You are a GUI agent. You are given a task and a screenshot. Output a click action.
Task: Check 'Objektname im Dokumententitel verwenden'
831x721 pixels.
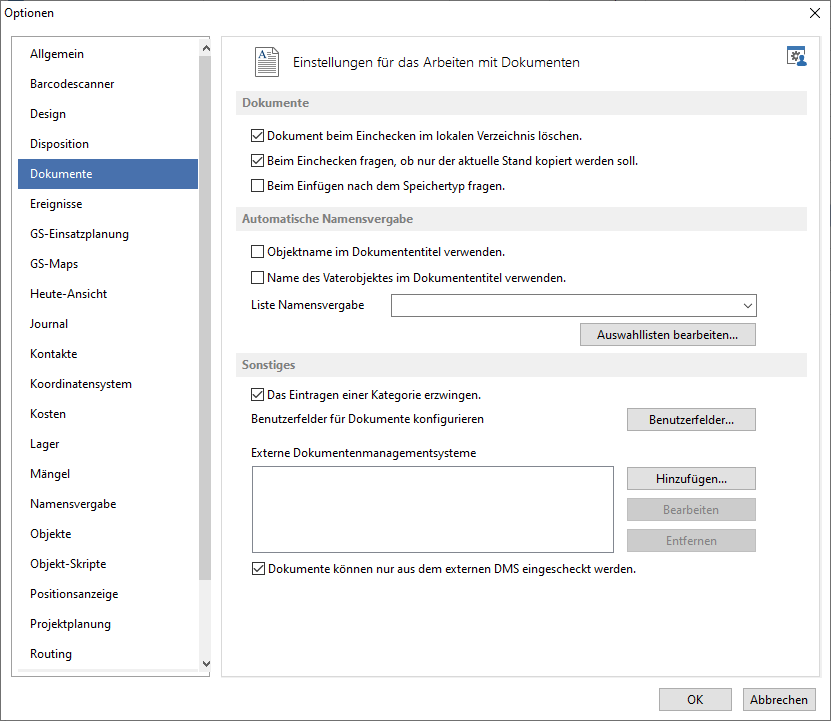click(258, 251)
